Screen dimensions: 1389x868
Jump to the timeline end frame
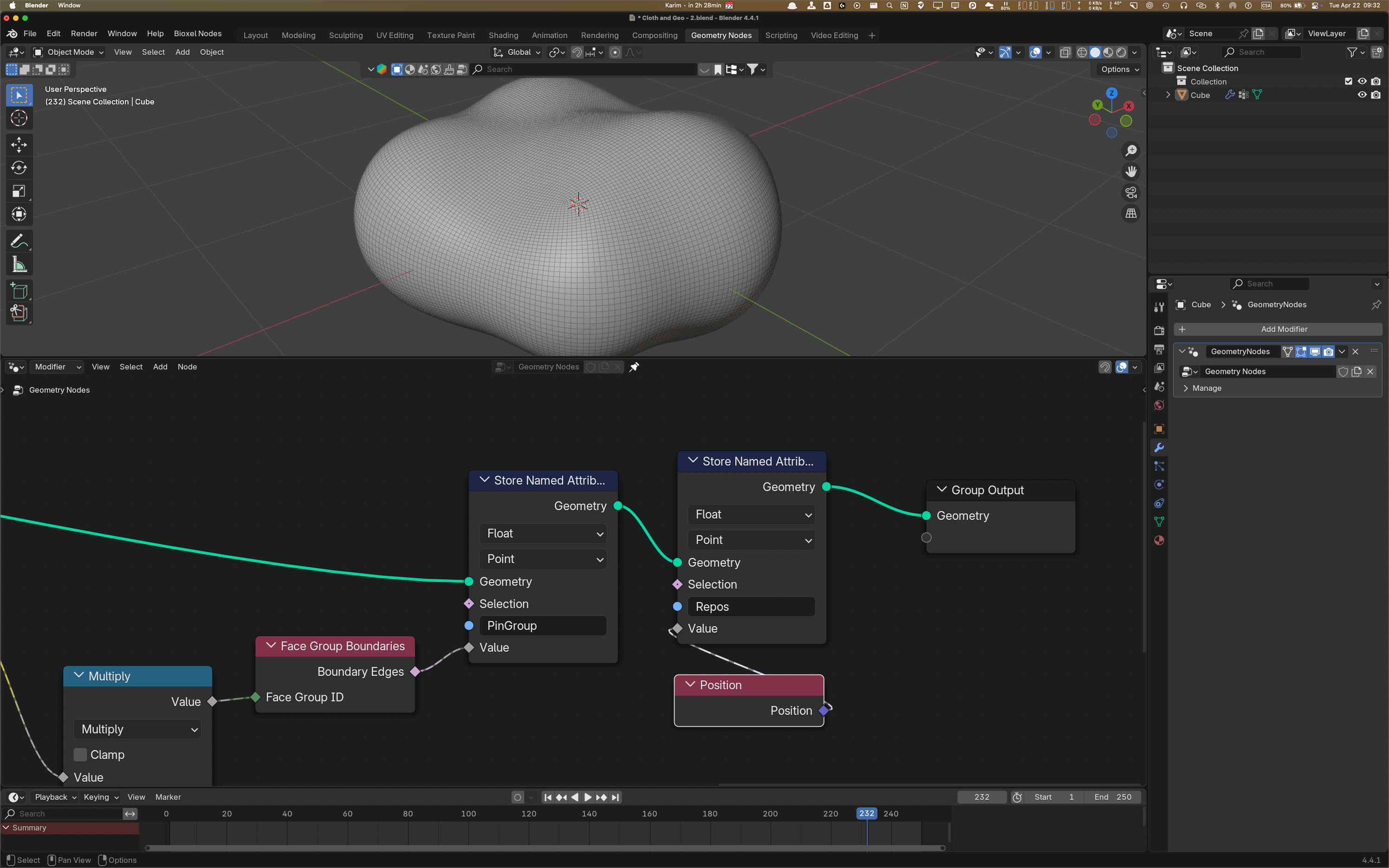tap(615, 797)
